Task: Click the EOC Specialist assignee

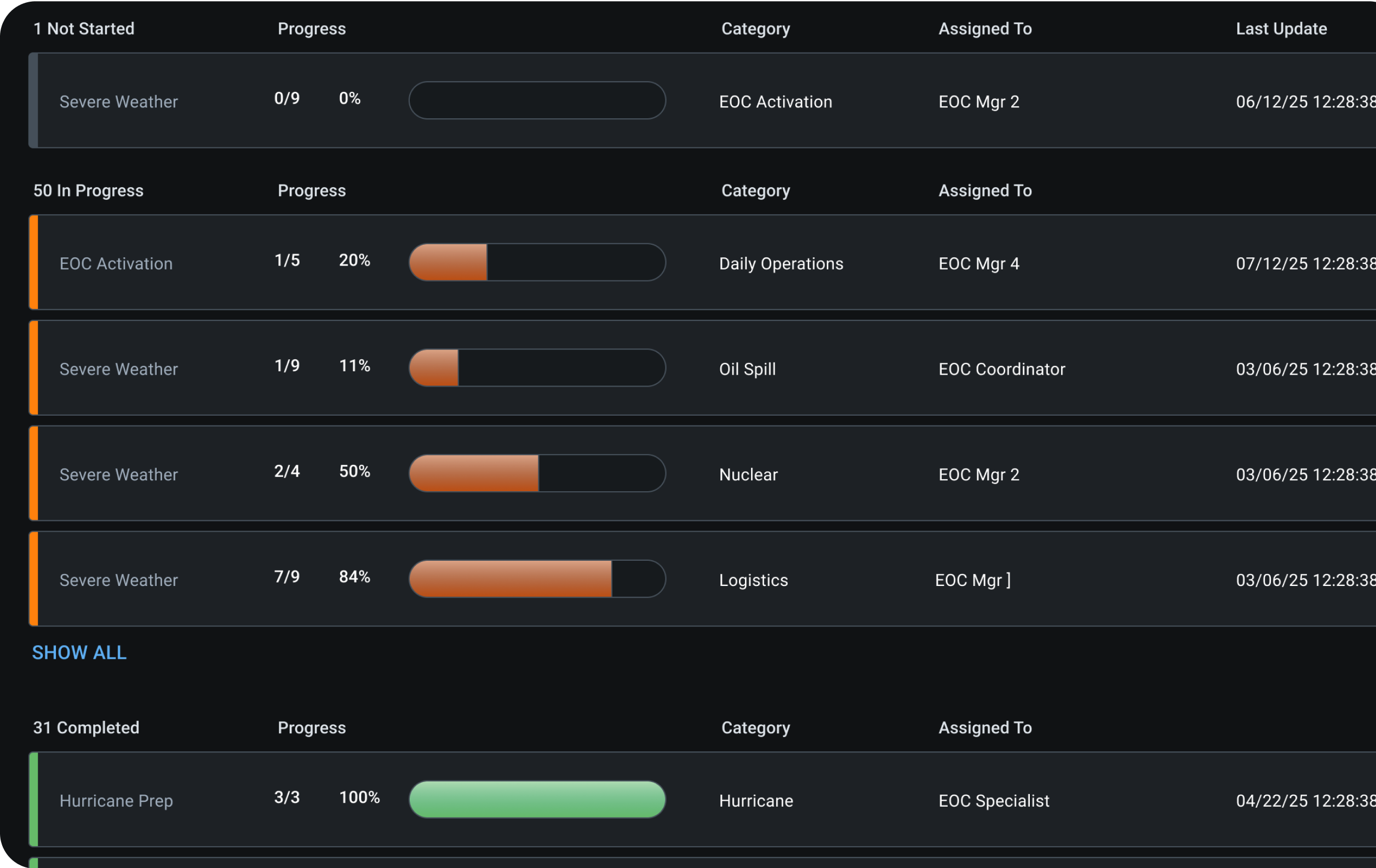Action: (x=994, y=801)
